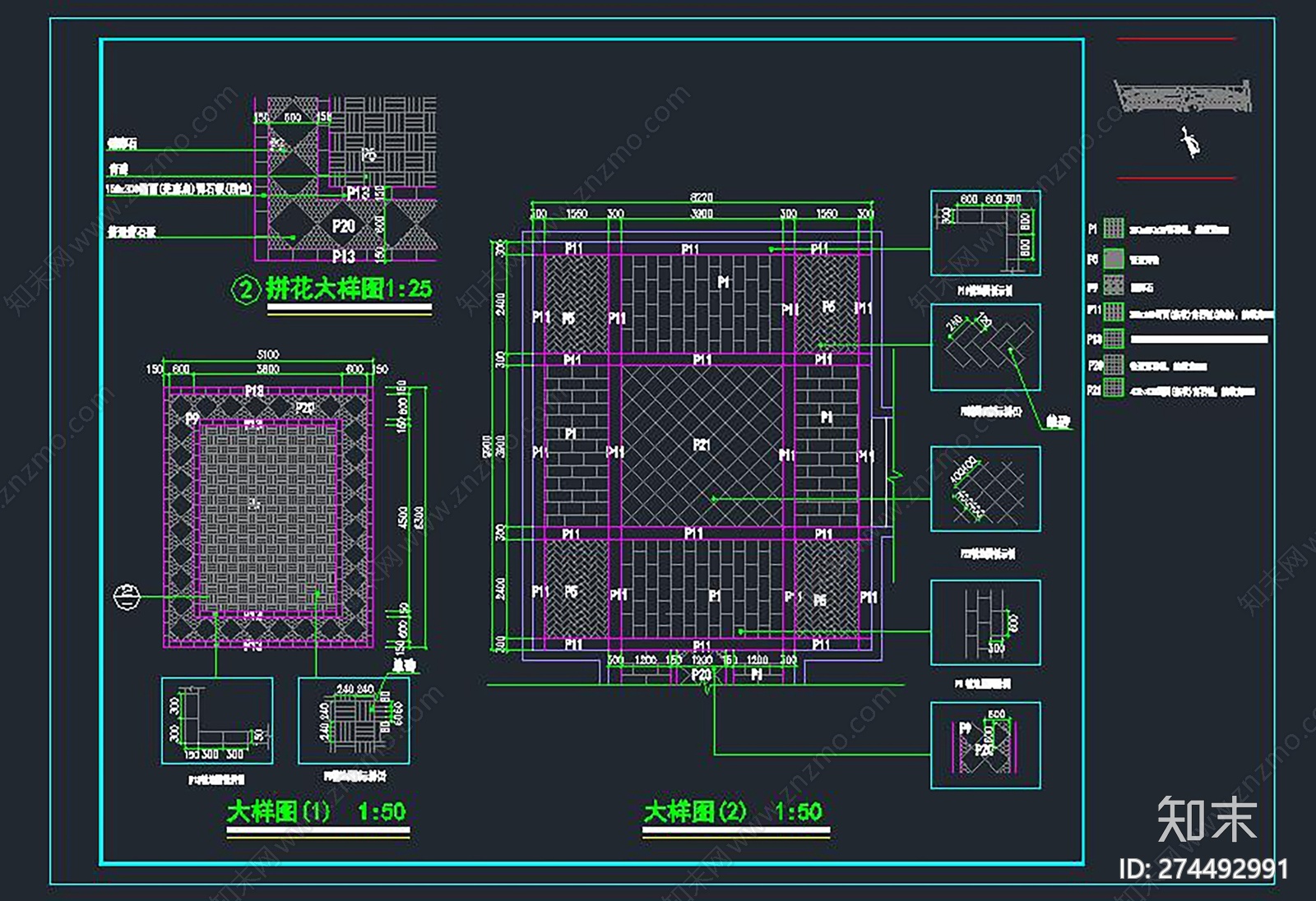Select the 拼花大样图1:25 title text
This screenshot has height=901, width=1316.
[349, 289]
